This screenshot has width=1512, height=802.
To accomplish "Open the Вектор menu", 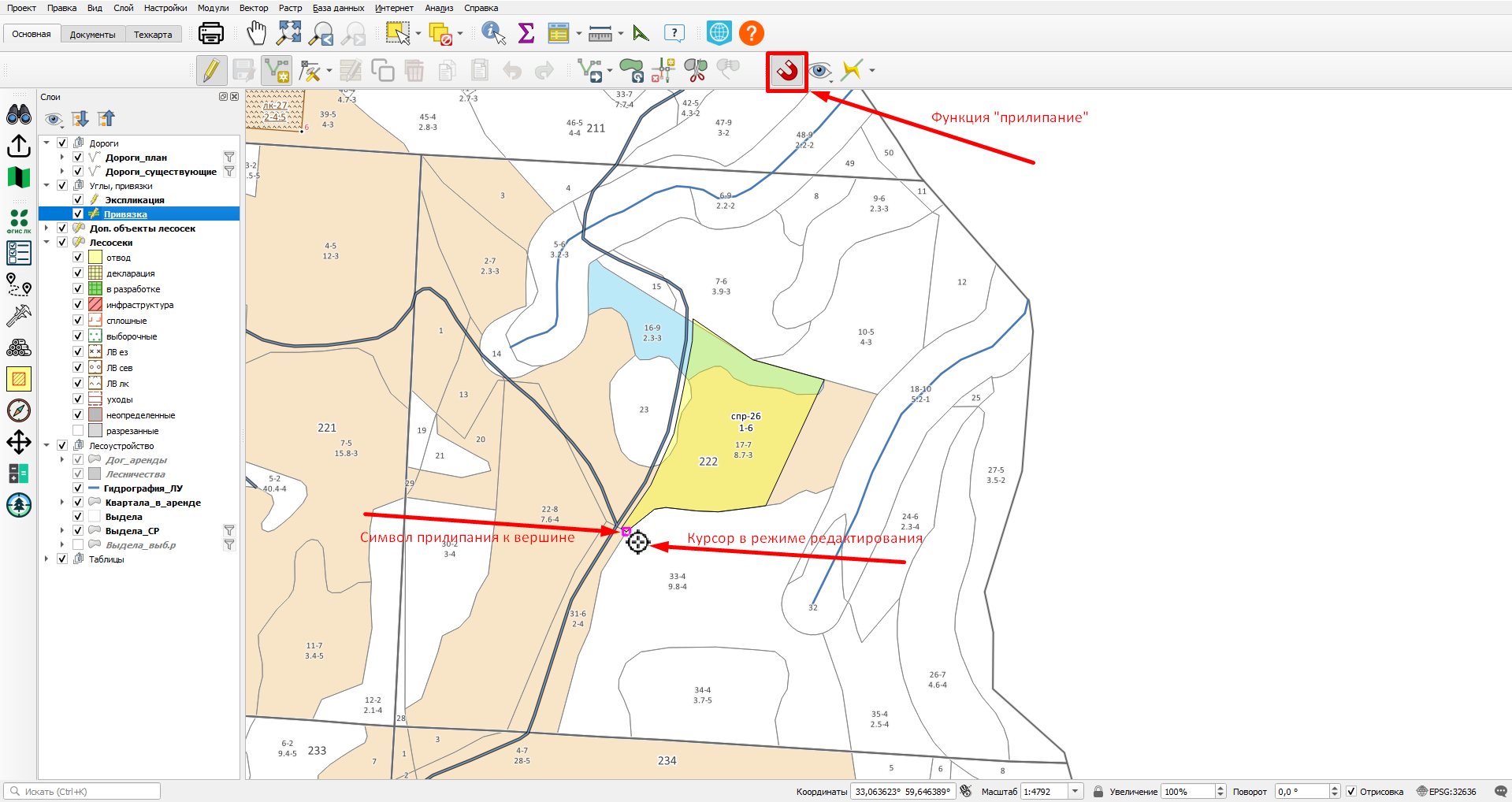I will (x=254, y=8).
